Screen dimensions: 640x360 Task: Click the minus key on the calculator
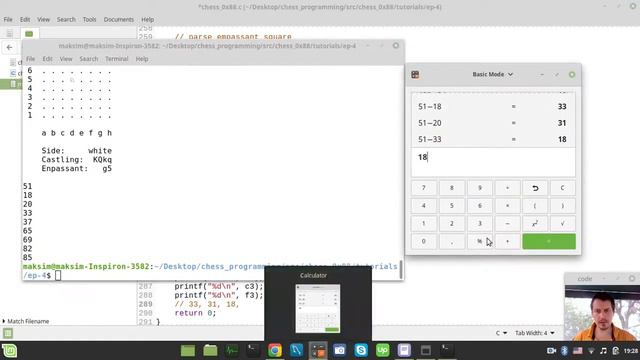(507, 223)
